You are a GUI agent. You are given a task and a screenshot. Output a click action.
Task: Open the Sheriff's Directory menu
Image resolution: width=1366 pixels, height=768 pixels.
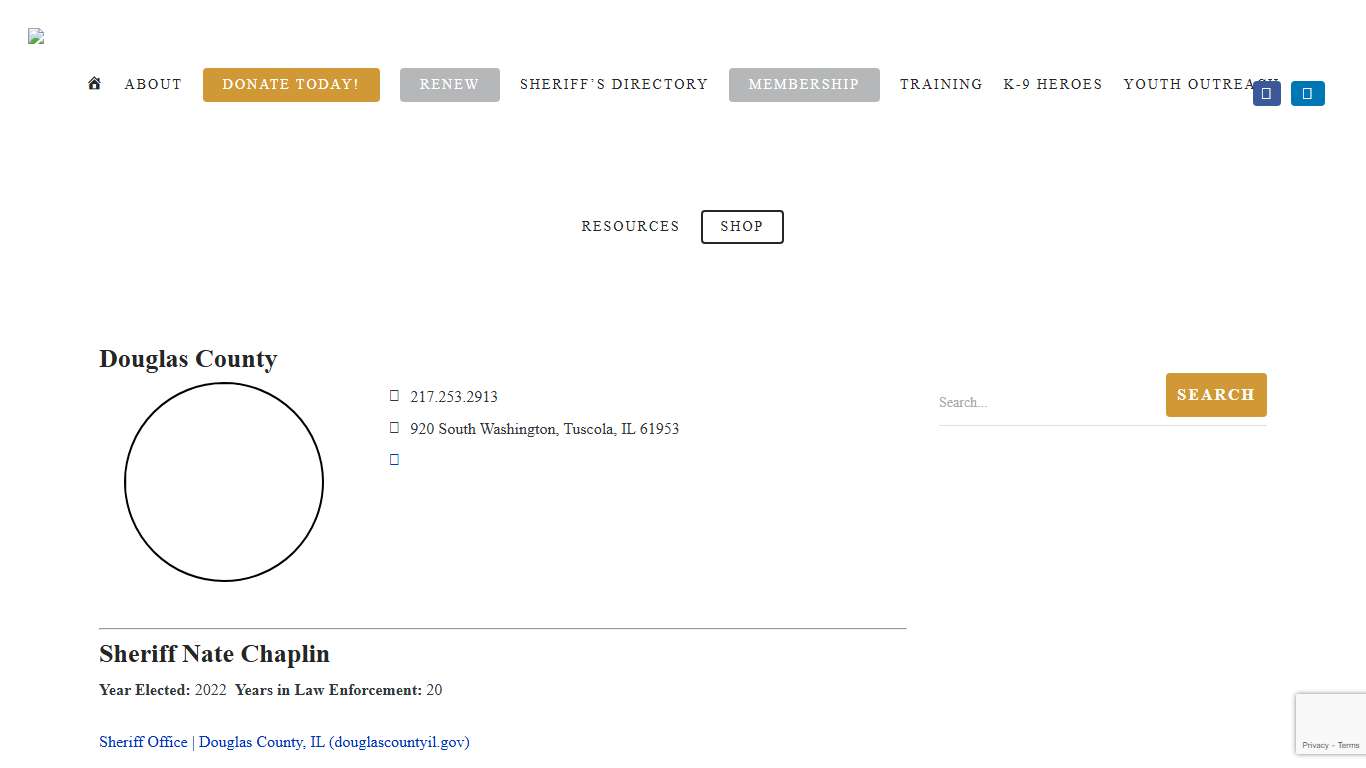[x=613, y=85]
